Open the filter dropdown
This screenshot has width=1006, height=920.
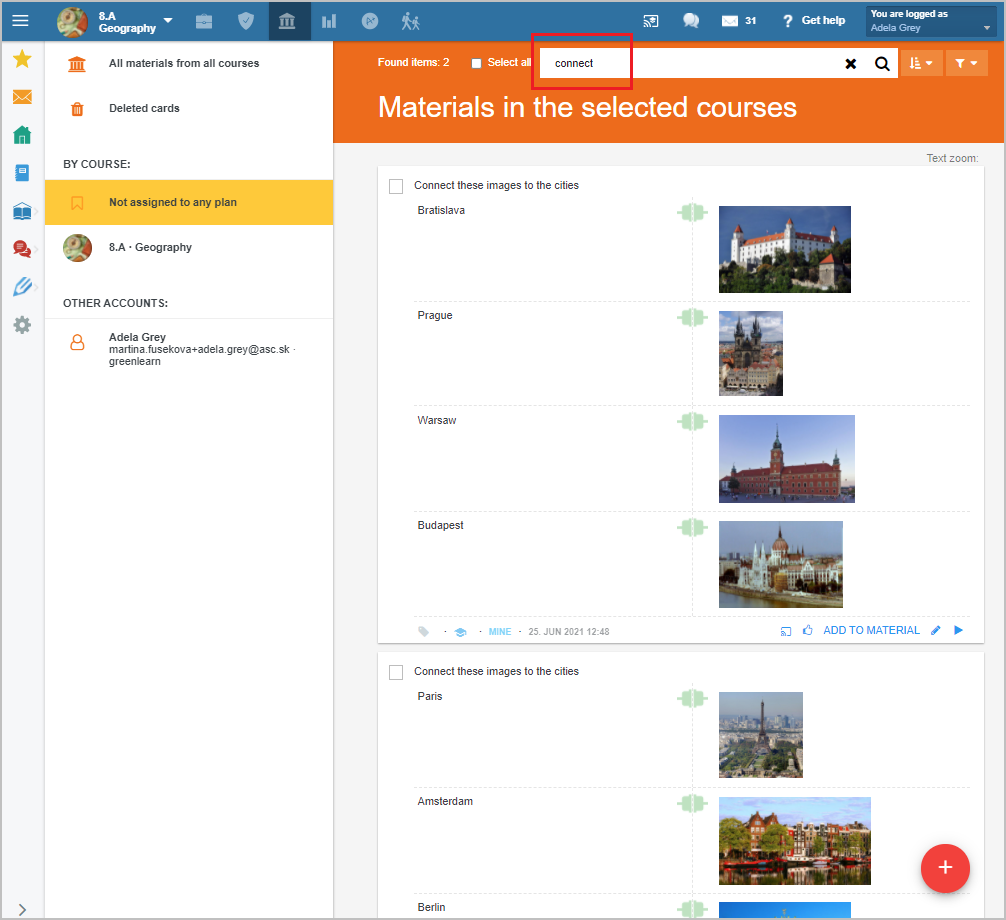(966, 63)
